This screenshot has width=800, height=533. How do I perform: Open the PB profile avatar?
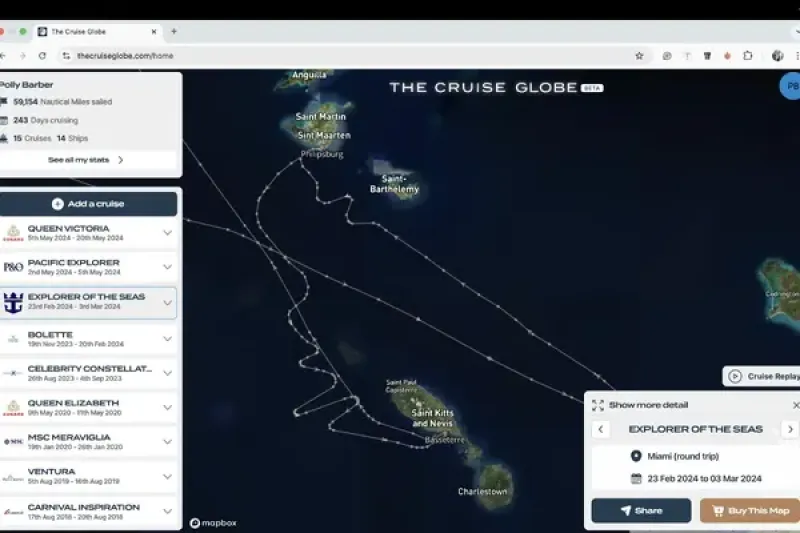(790, 86)
